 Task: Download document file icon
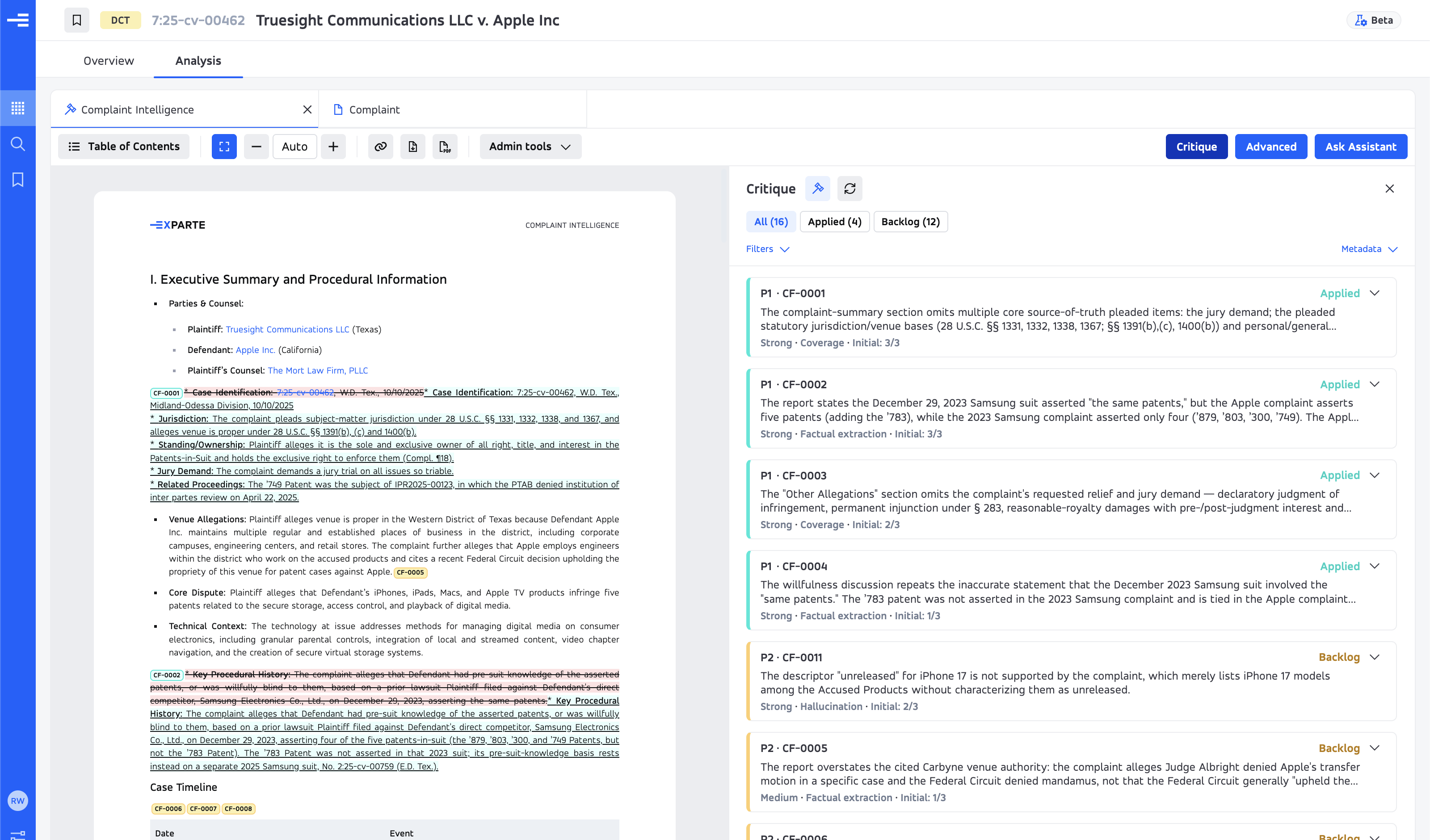coord(412,147)
